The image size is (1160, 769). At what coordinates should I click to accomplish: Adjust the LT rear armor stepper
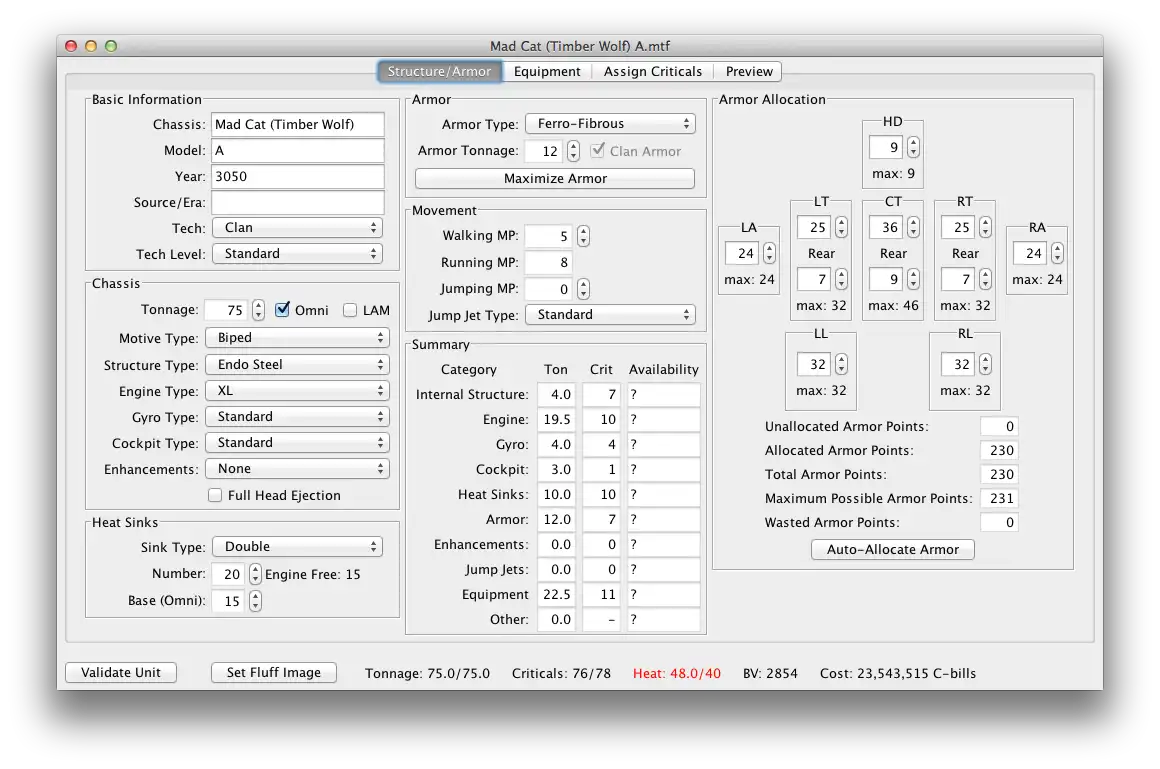tap(841, 279)
